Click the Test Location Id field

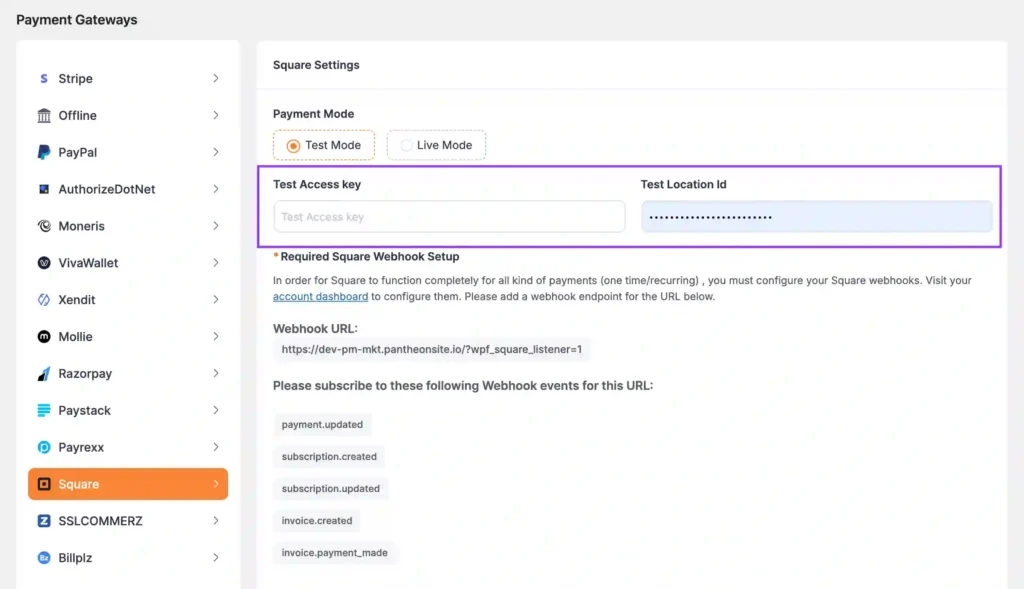coord(816,217)
